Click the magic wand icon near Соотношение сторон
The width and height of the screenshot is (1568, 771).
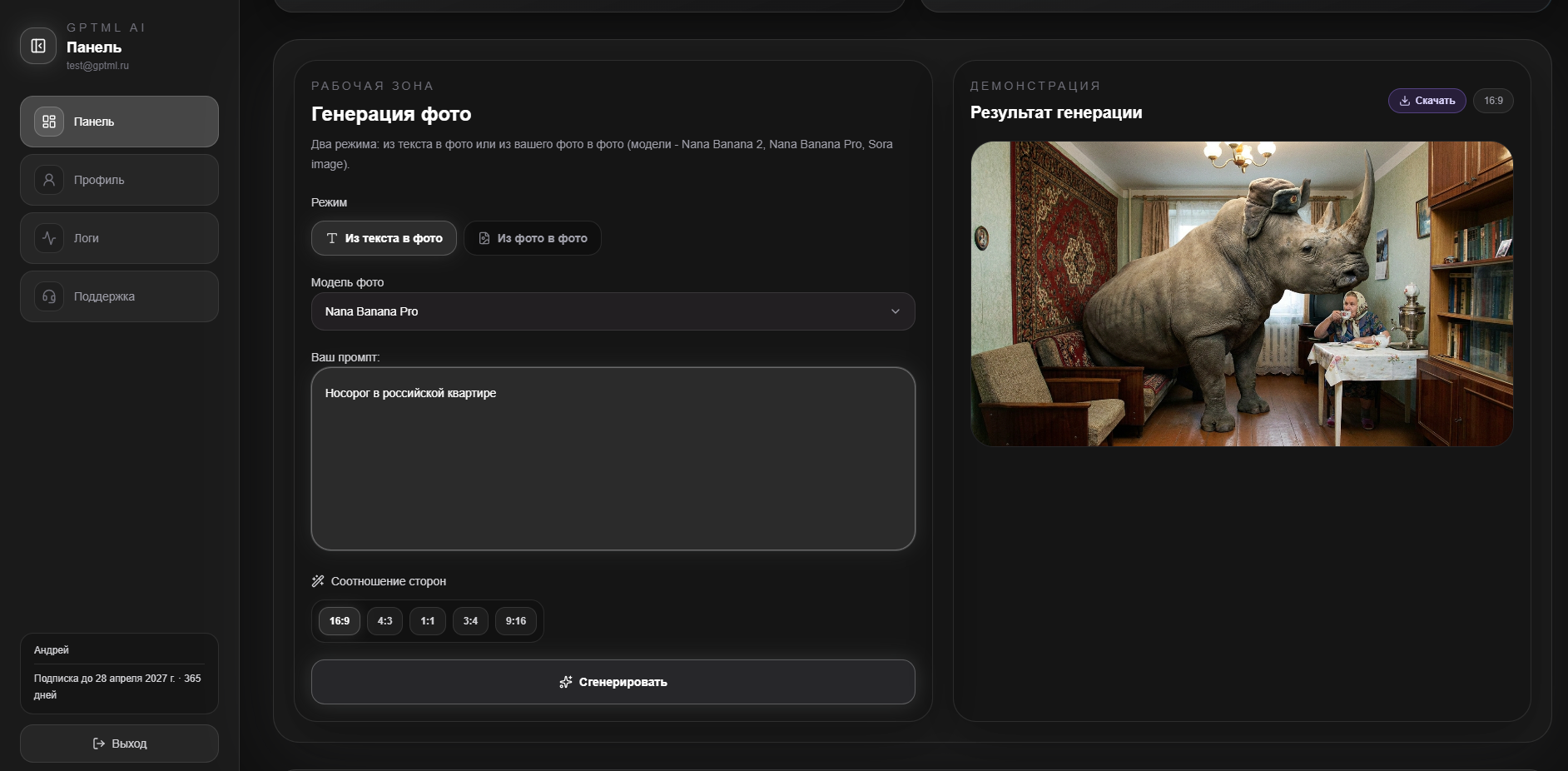(318, 581)
